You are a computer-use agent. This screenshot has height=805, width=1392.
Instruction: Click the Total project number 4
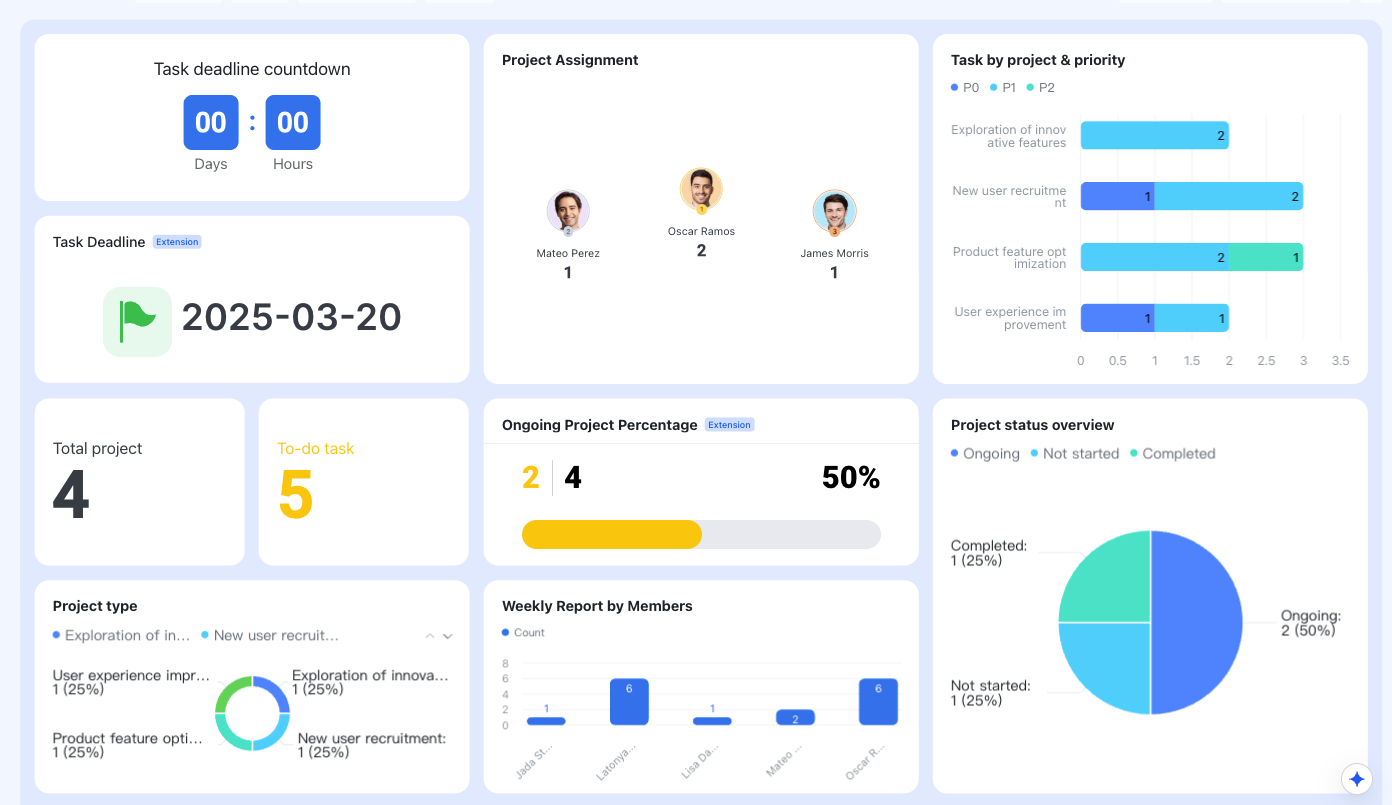pyautogui.click(x=71, y=495)
